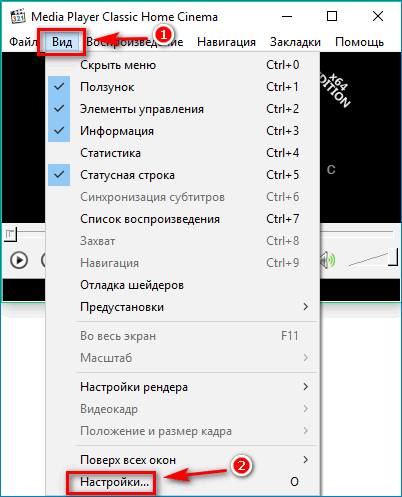
Task: Show the Список воспроизведения panel
Action: [183, 219]
